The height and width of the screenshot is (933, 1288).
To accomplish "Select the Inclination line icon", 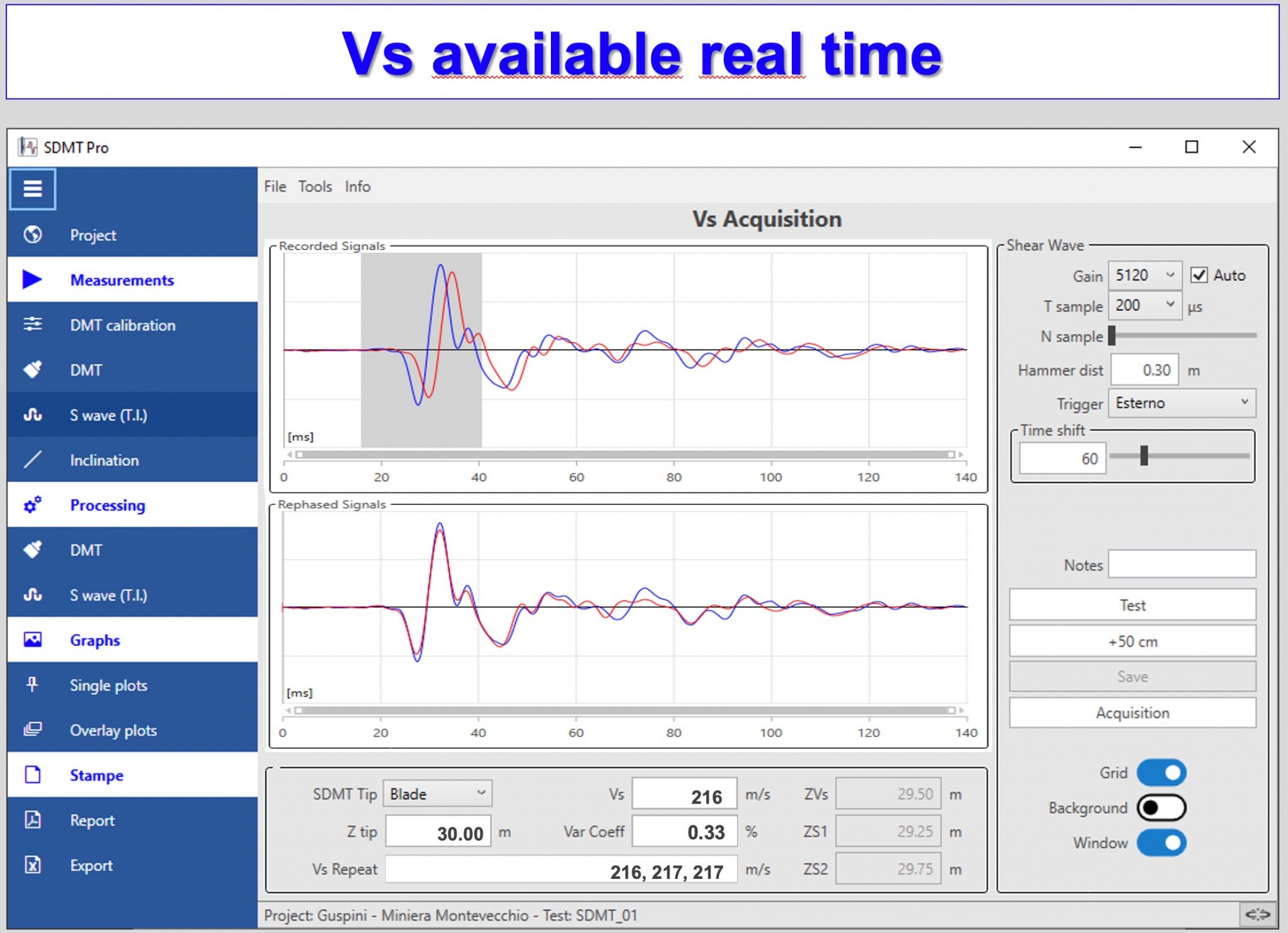I will [x=33, y=460].
